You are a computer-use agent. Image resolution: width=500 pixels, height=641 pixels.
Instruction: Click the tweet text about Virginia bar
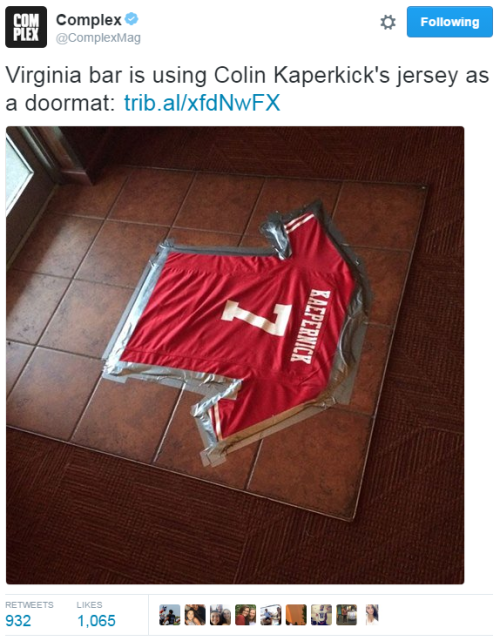[247, 89]
